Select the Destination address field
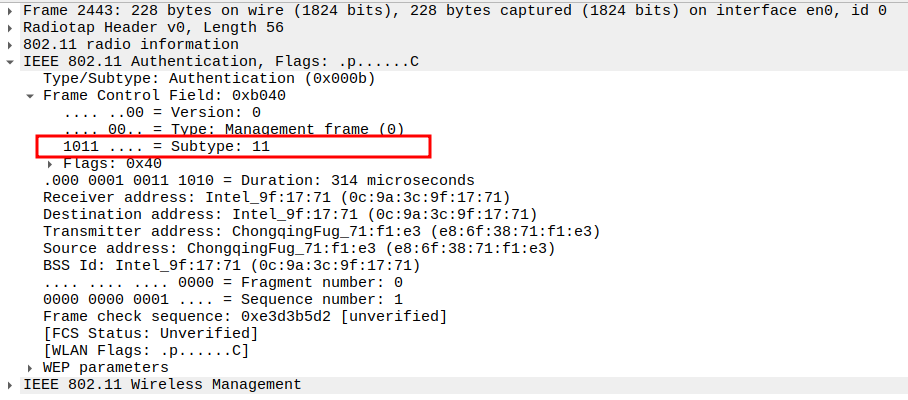The image size is (908, 400). [289, 215]
